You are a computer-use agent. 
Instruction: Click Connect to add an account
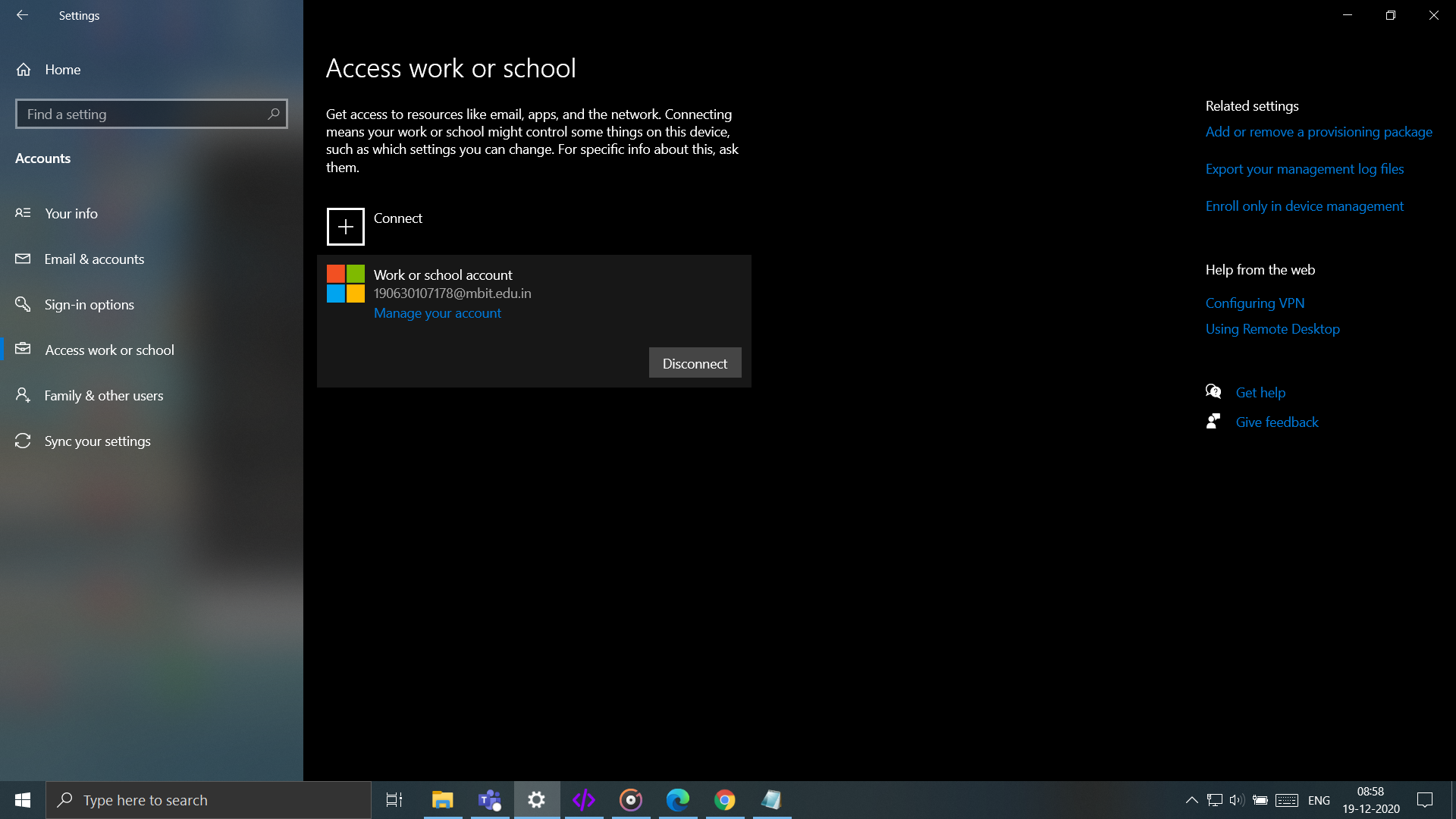346,226
